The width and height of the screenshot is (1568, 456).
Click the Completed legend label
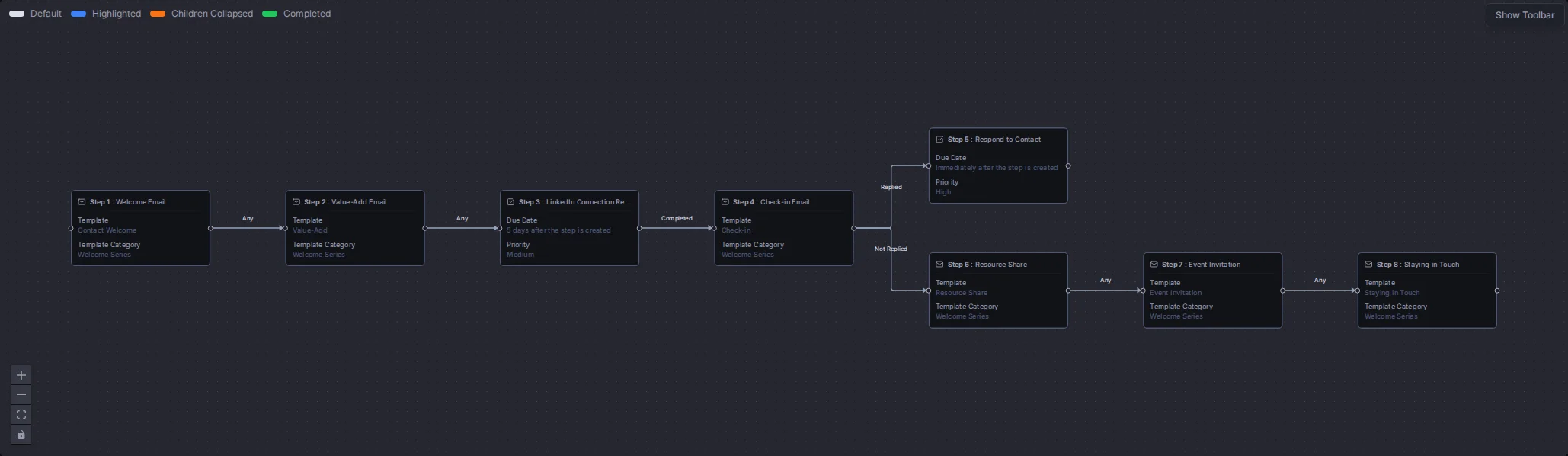[x=307, y=14]
